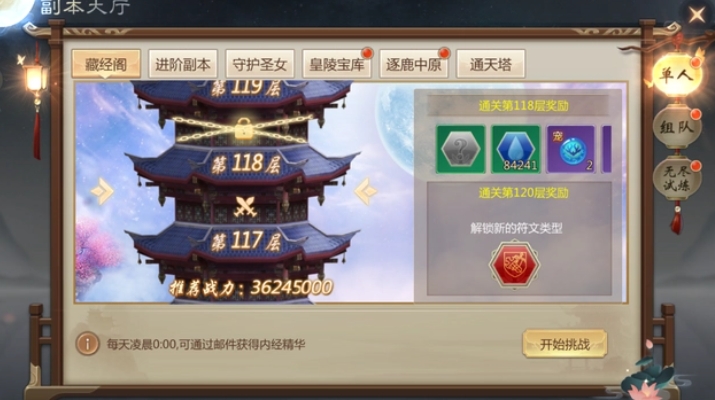Go to previous tower floors arrow
This screenshot has width=715, height=400.
(x=102, y=191)
